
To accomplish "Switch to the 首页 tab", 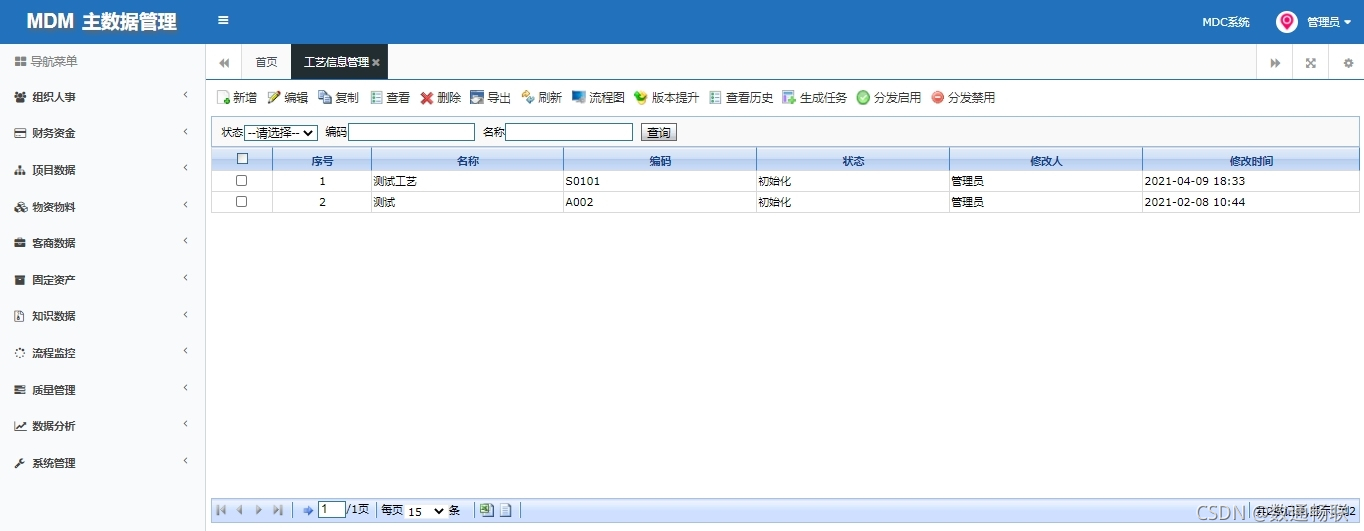I will click(x=266, y=62).
